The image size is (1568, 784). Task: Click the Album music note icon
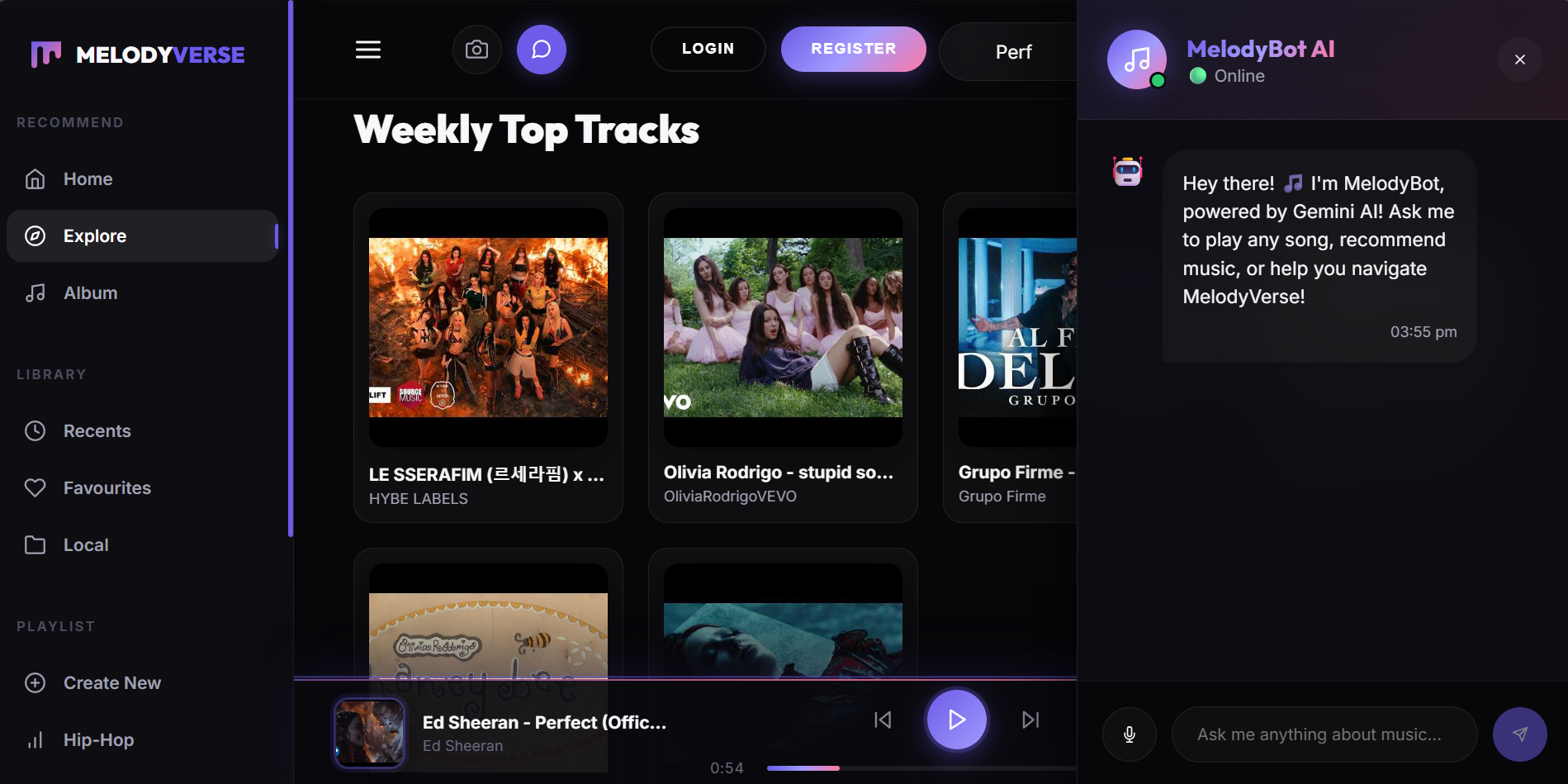tap(35, 293)
